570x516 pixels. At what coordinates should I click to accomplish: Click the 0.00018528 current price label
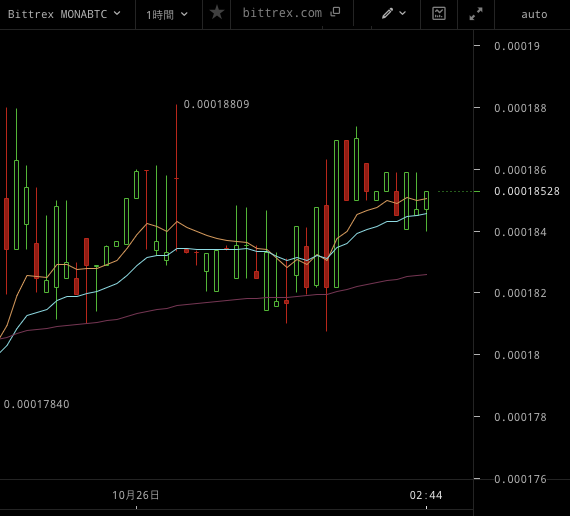pos(527,191)
